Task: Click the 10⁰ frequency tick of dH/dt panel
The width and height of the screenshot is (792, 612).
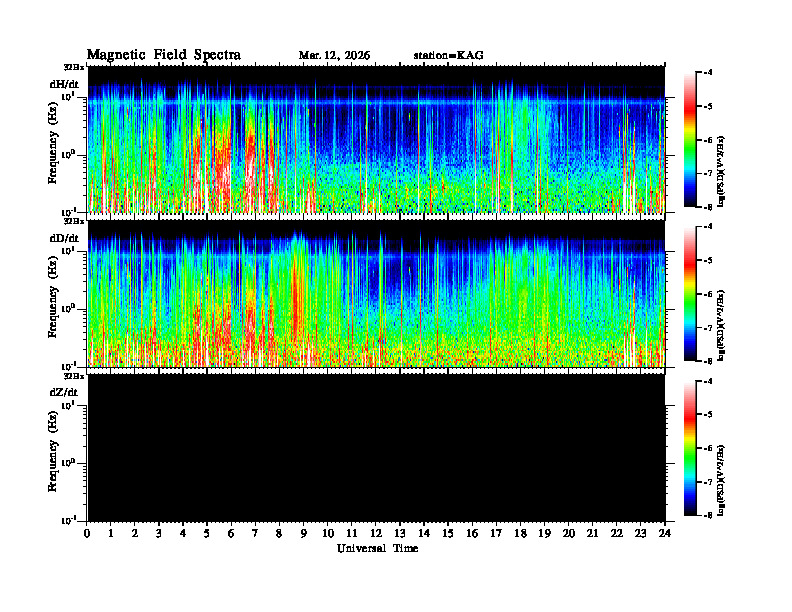Action: 68,155
